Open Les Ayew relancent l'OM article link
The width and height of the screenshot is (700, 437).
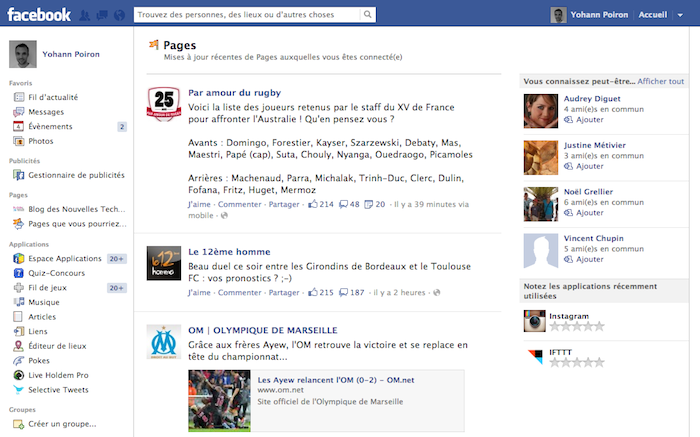click(x=336, y=380)
